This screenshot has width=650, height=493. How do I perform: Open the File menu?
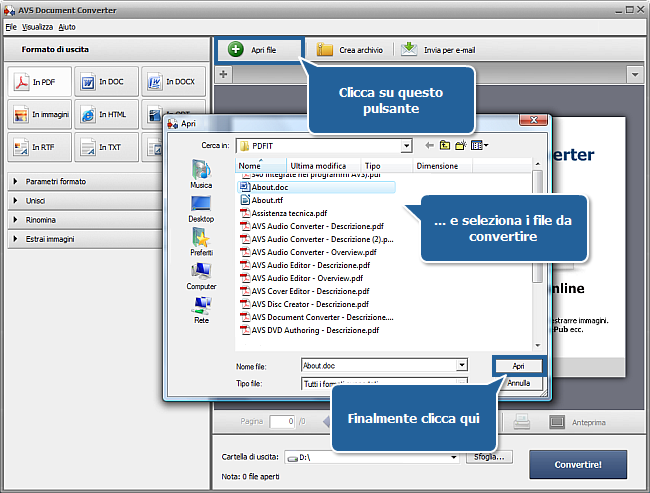(x=11, y=27)
